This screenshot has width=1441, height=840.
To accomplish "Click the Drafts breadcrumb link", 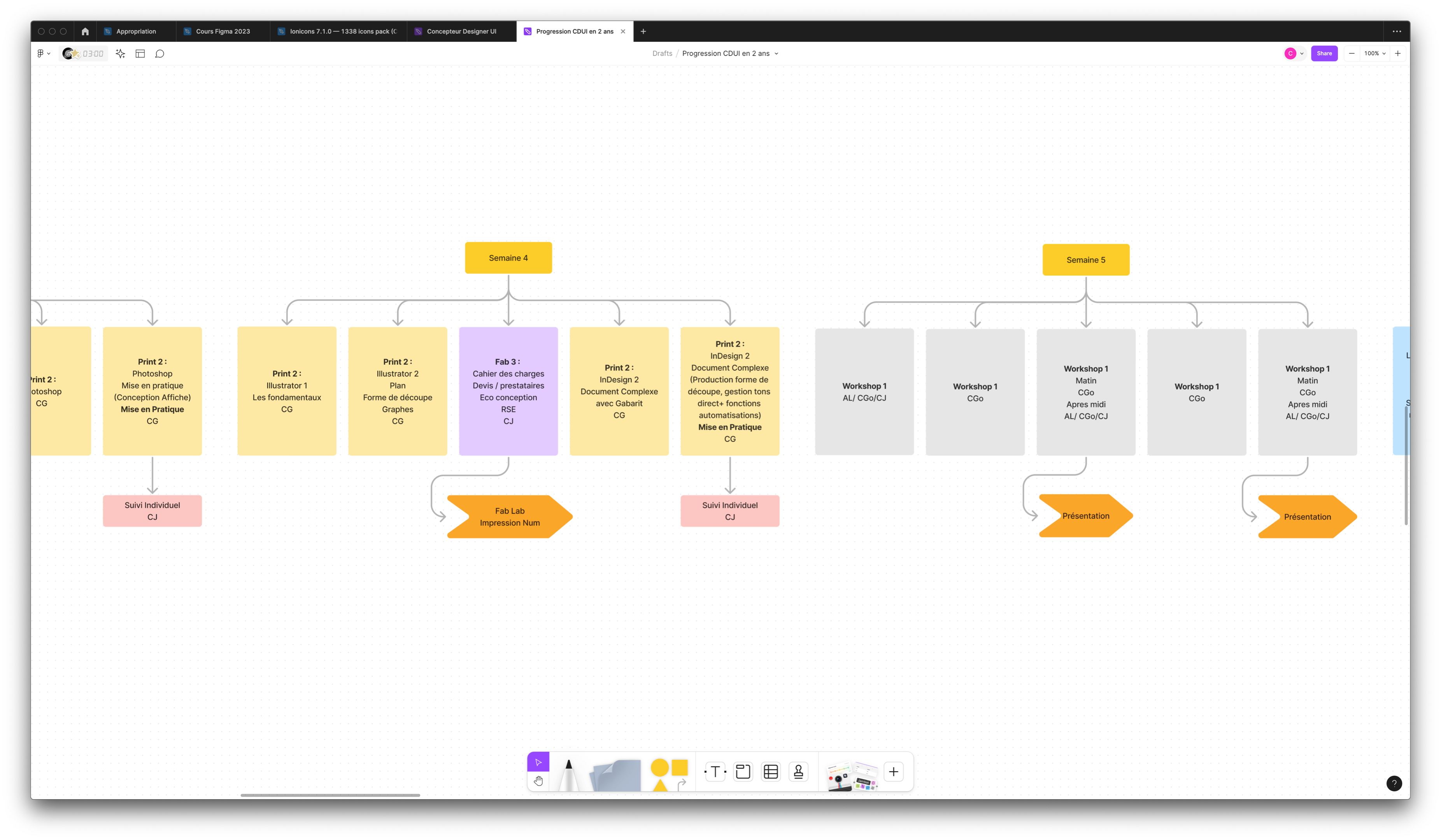I will pyautogui.click(x=662, y=54).
